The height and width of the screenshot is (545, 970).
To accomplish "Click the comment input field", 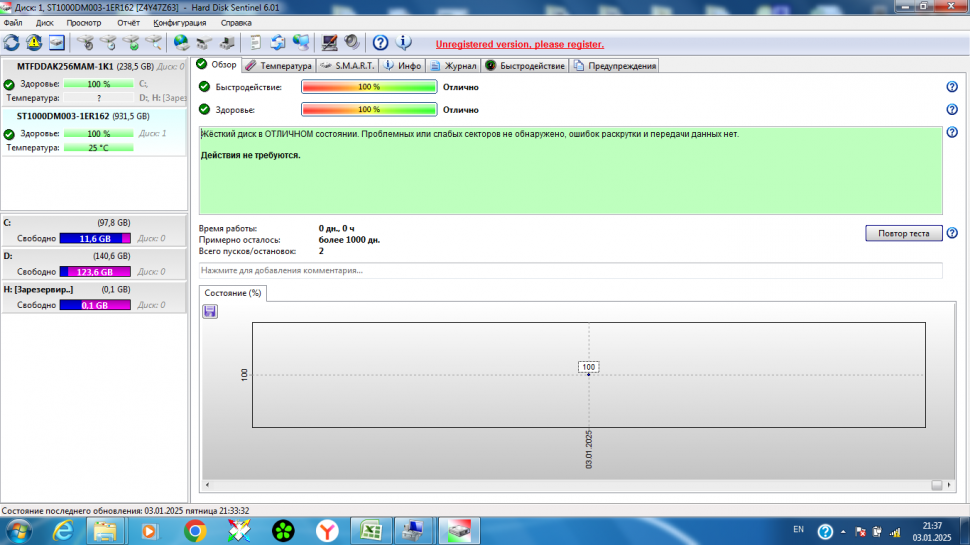I will point(570,270).
